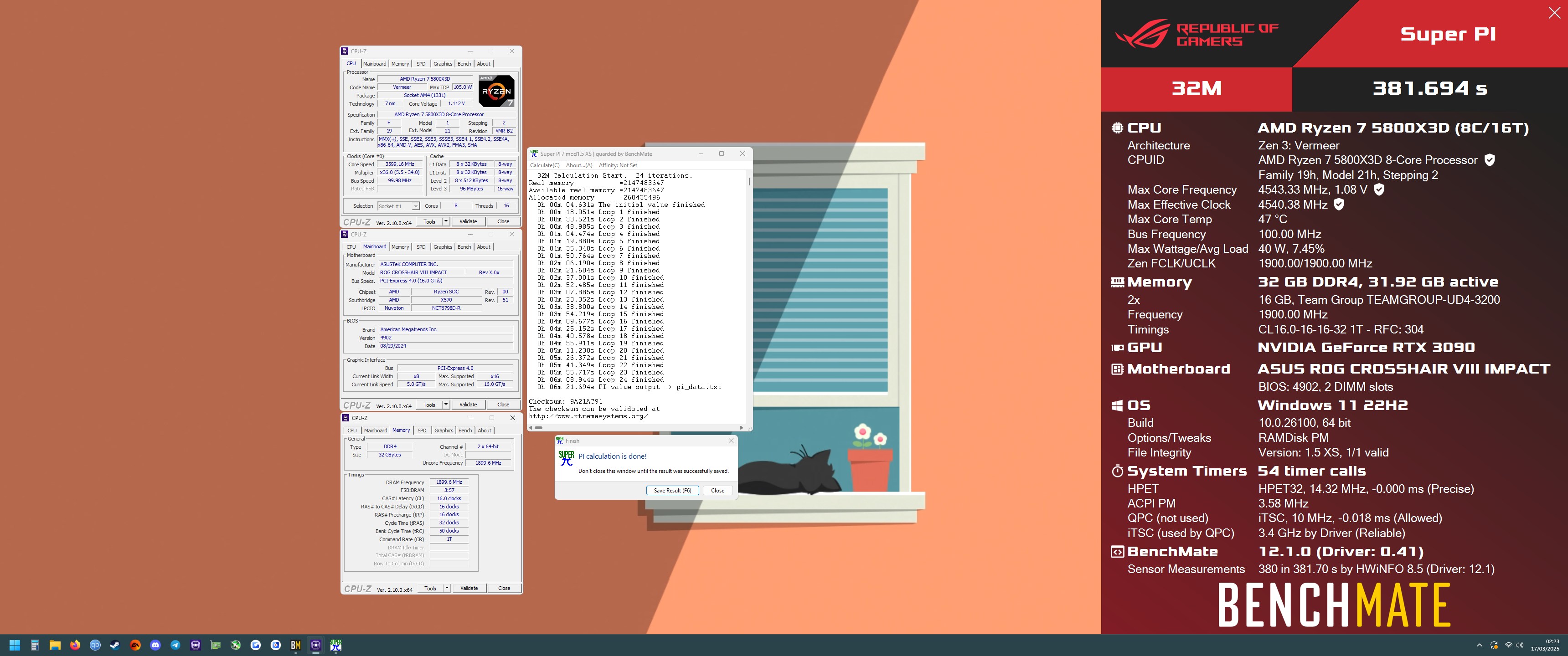Screen dimensions: 1568x656
Task: Click the Close button in the bottom CPU-Z window
Action: tap(504, 589)
